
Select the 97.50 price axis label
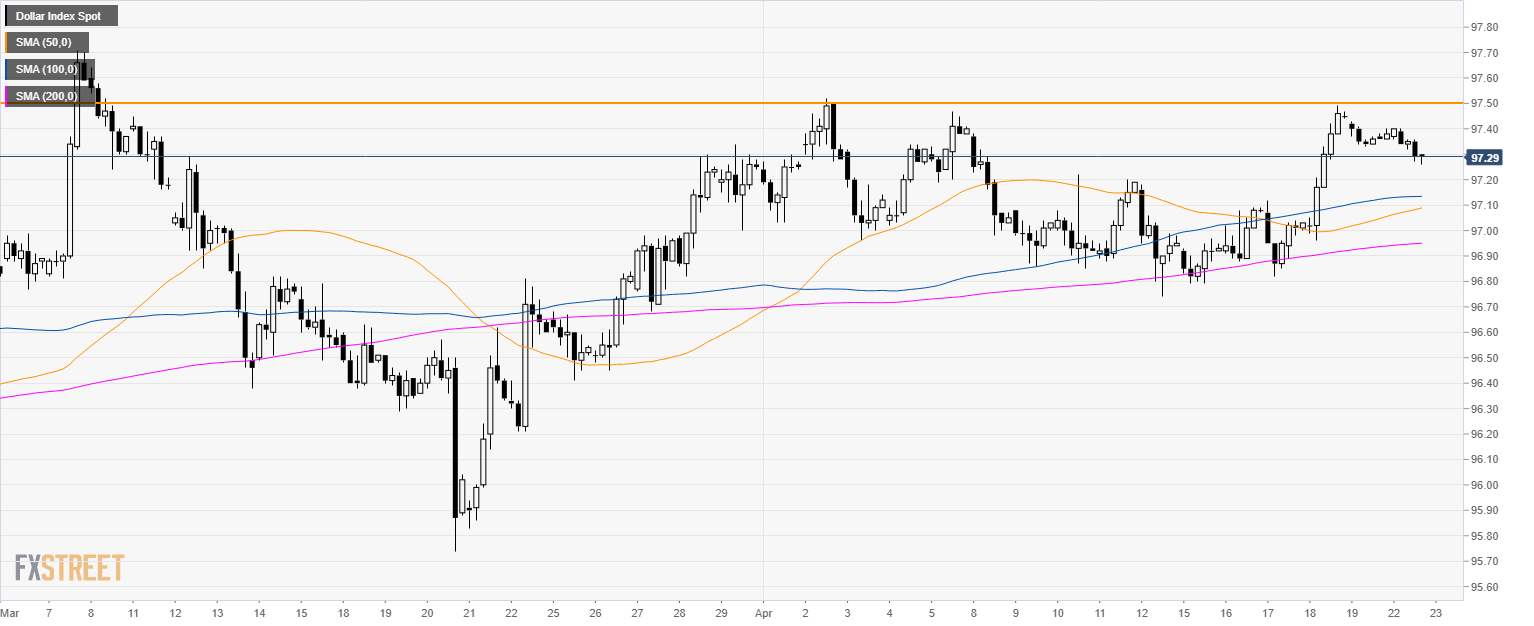point(1485,103)
